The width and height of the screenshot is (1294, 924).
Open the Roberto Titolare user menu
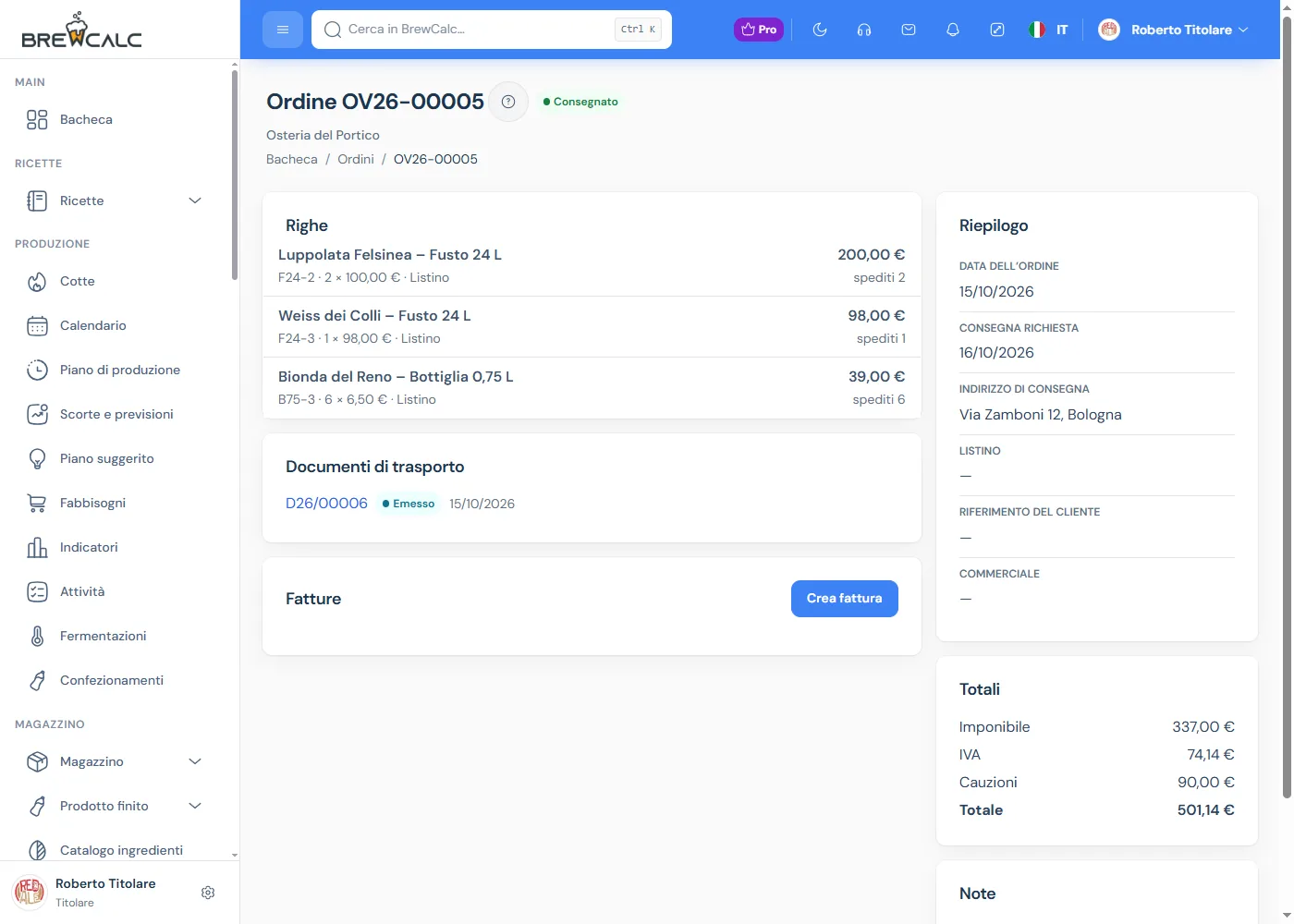1173,30
